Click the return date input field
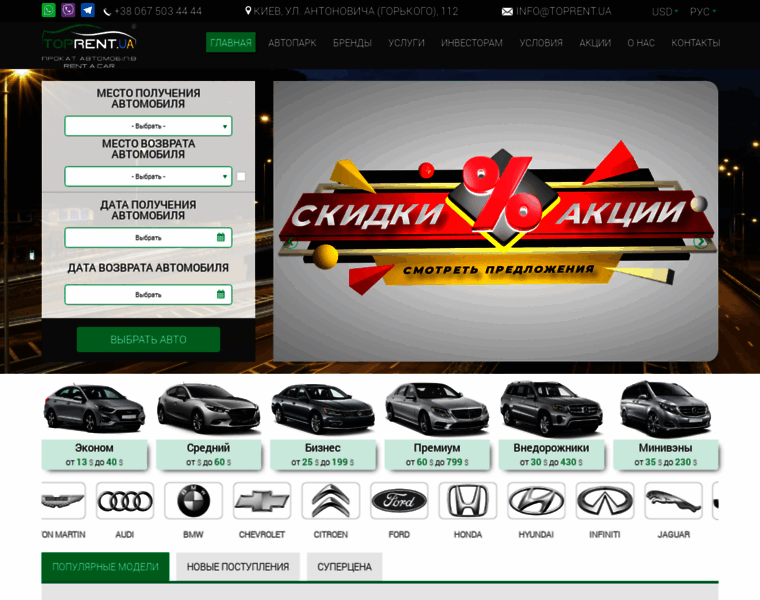 148,294
